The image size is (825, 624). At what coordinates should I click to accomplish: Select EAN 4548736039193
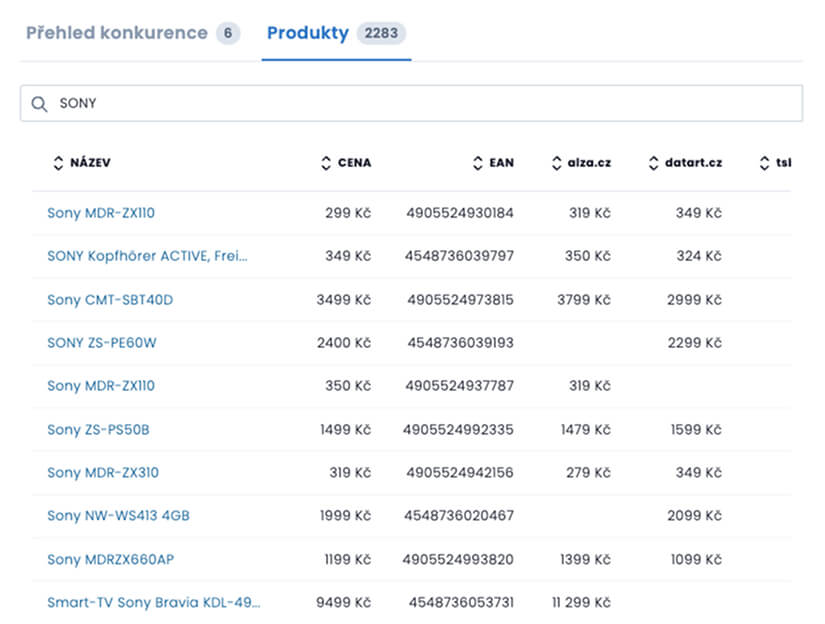coord(460,343)
